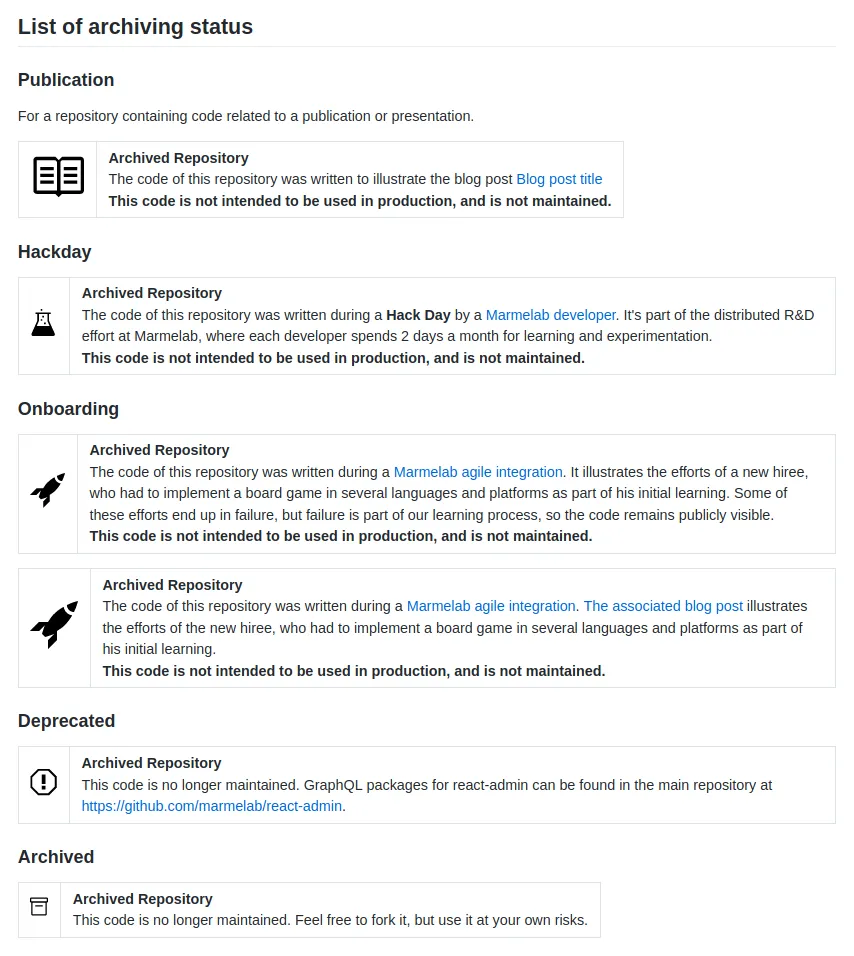Click the open book icon under Publication
Image resolution: width=854 pixels, height=956 pixels.
[x=58, y=177]
